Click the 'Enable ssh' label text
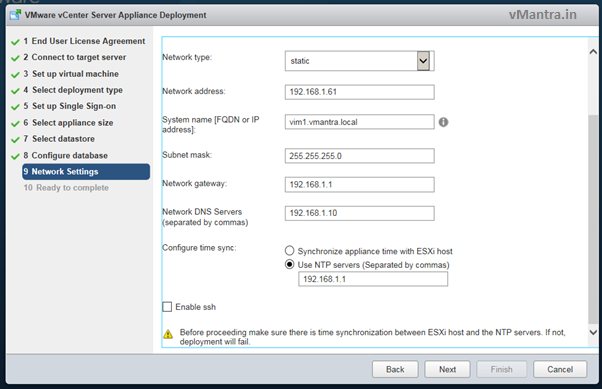 point(195,307)
